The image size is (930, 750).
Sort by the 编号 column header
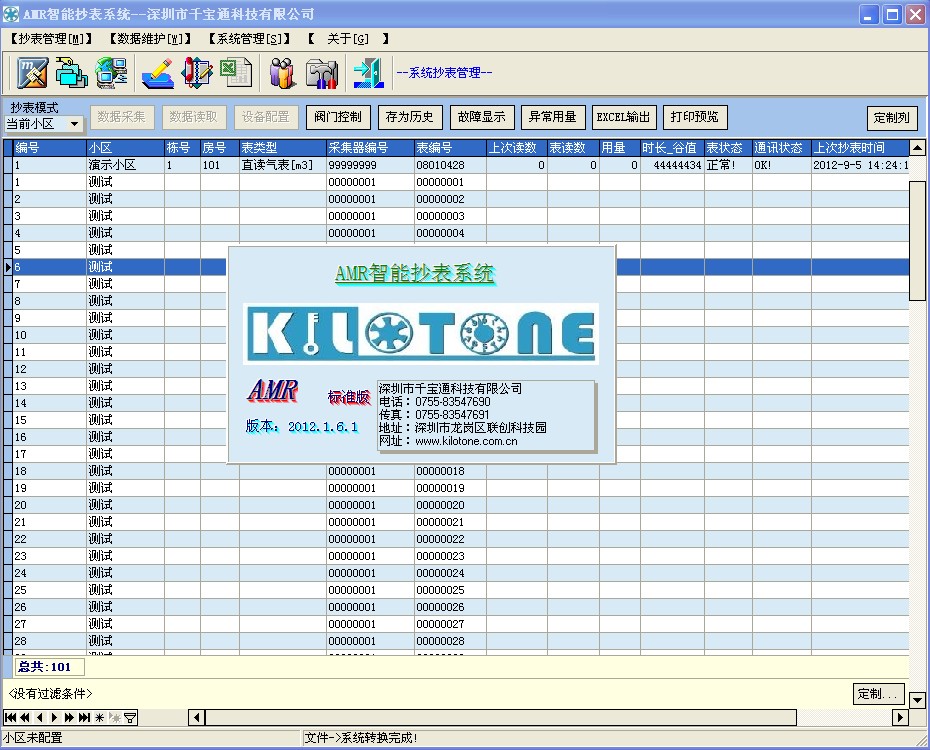(50, 148)
